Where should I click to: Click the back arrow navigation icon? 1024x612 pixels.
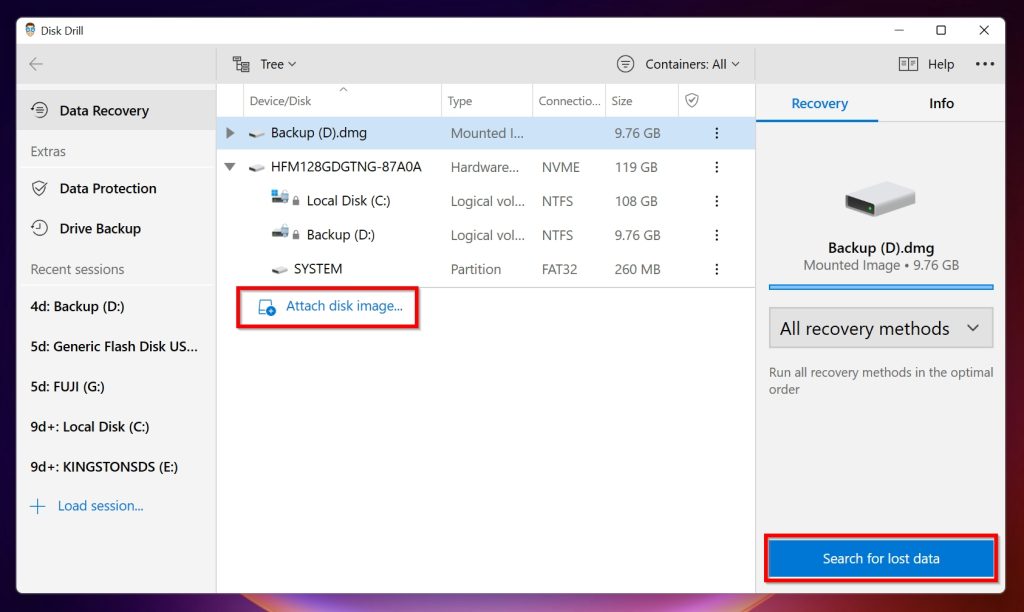(36, 63)
